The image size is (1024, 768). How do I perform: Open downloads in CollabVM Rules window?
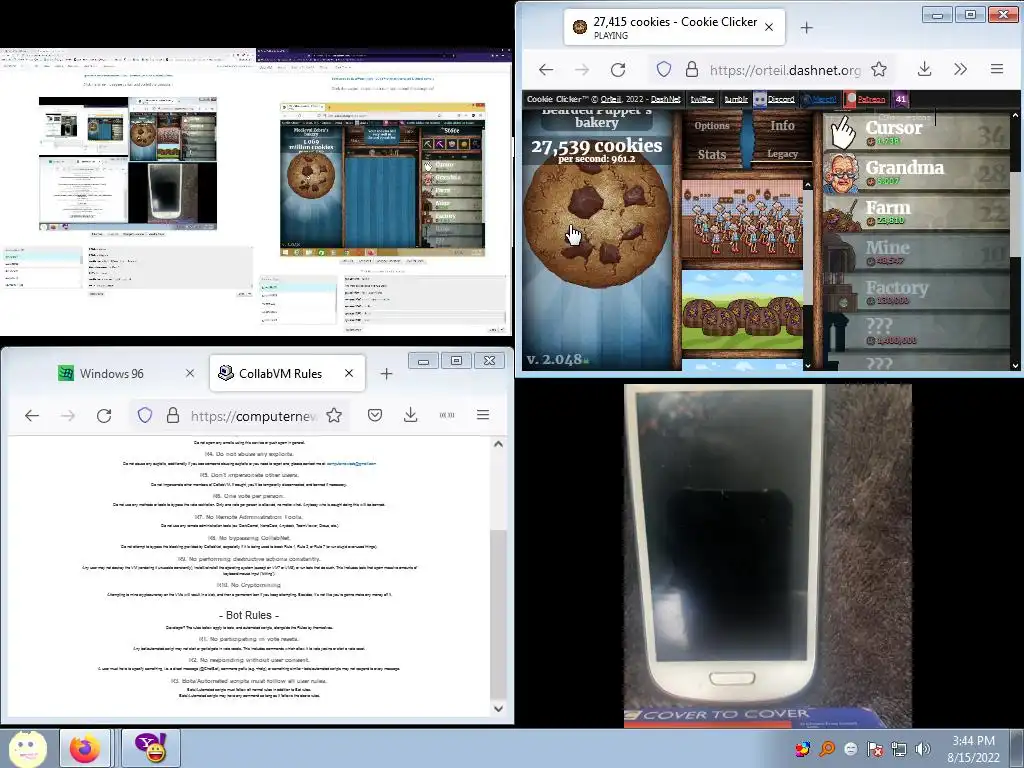coord(411,415)
